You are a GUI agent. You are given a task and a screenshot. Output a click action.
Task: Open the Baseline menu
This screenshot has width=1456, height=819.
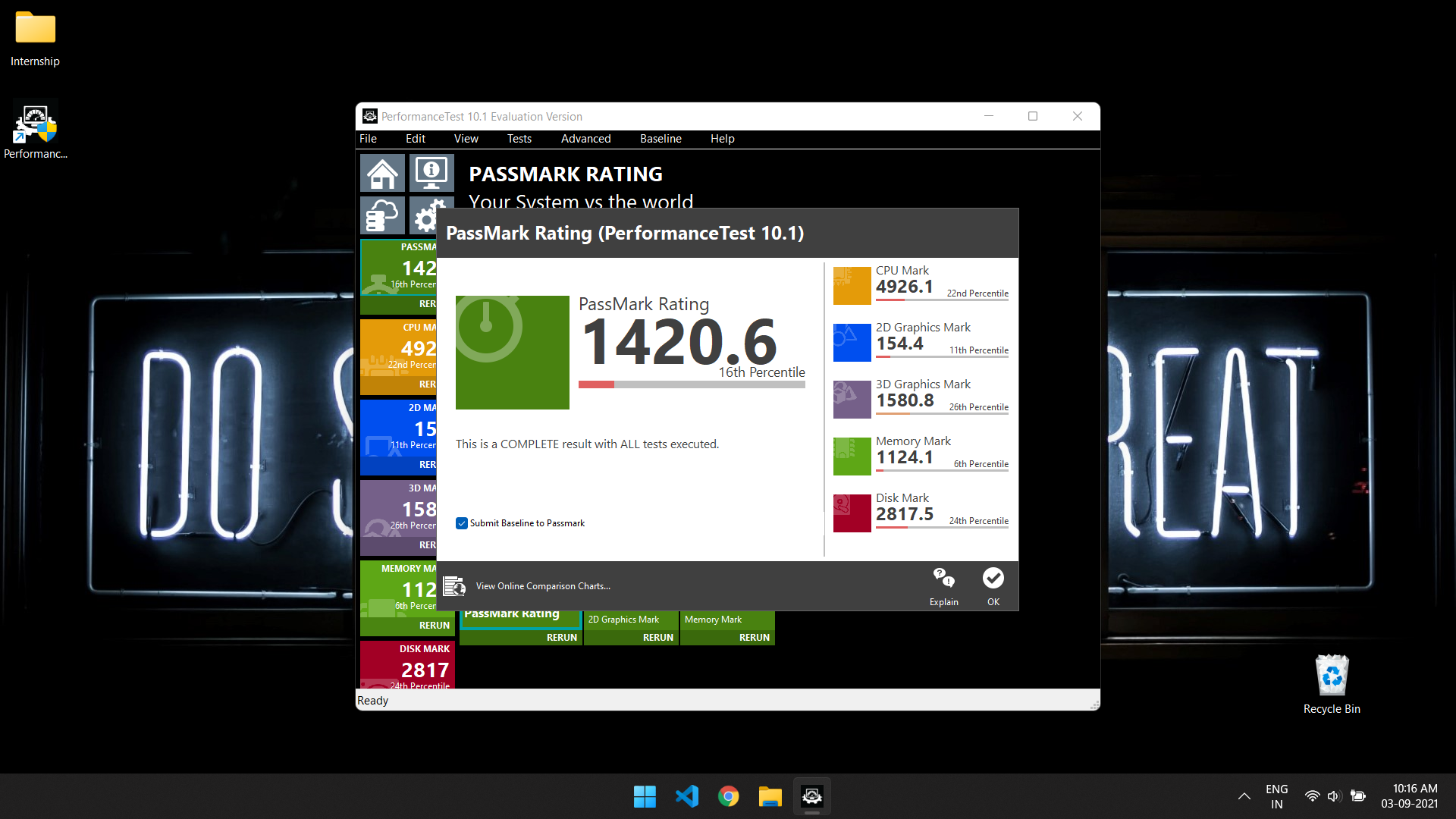point(660,139)
